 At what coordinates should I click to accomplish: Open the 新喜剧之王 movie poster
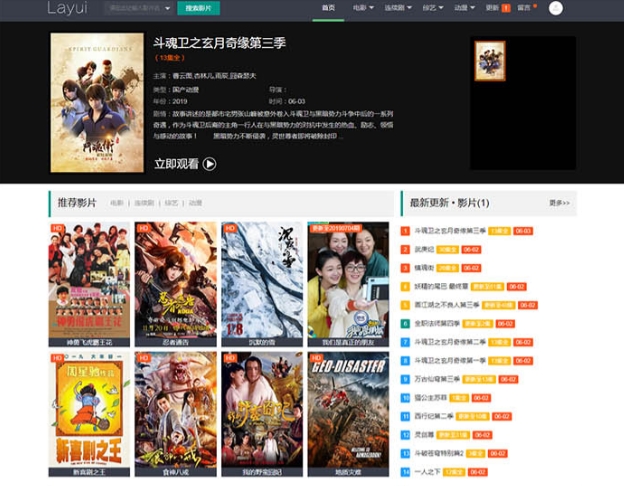(89, 414)
